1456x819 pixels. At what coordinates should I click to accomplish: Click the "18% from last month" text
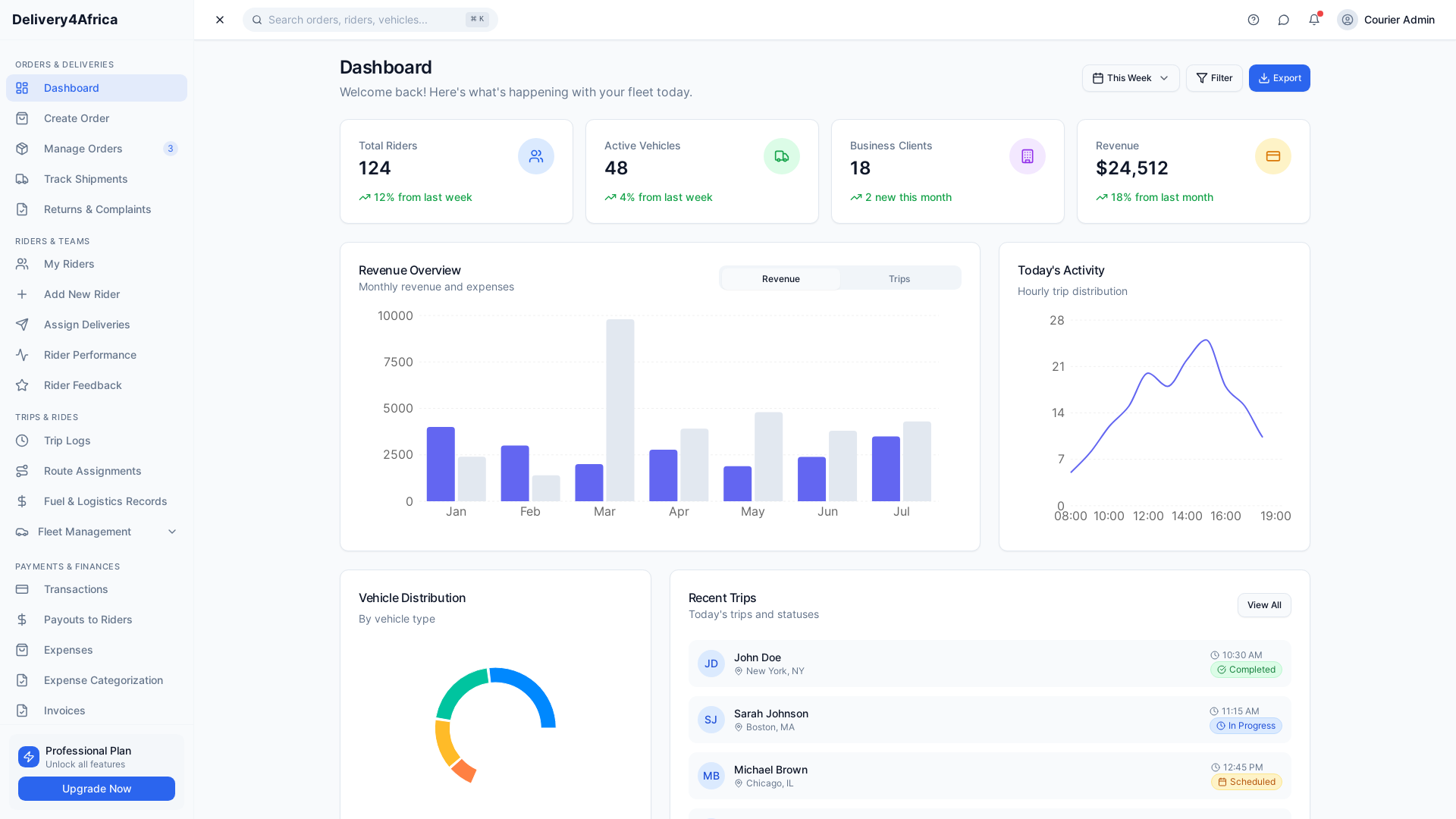1162,197
